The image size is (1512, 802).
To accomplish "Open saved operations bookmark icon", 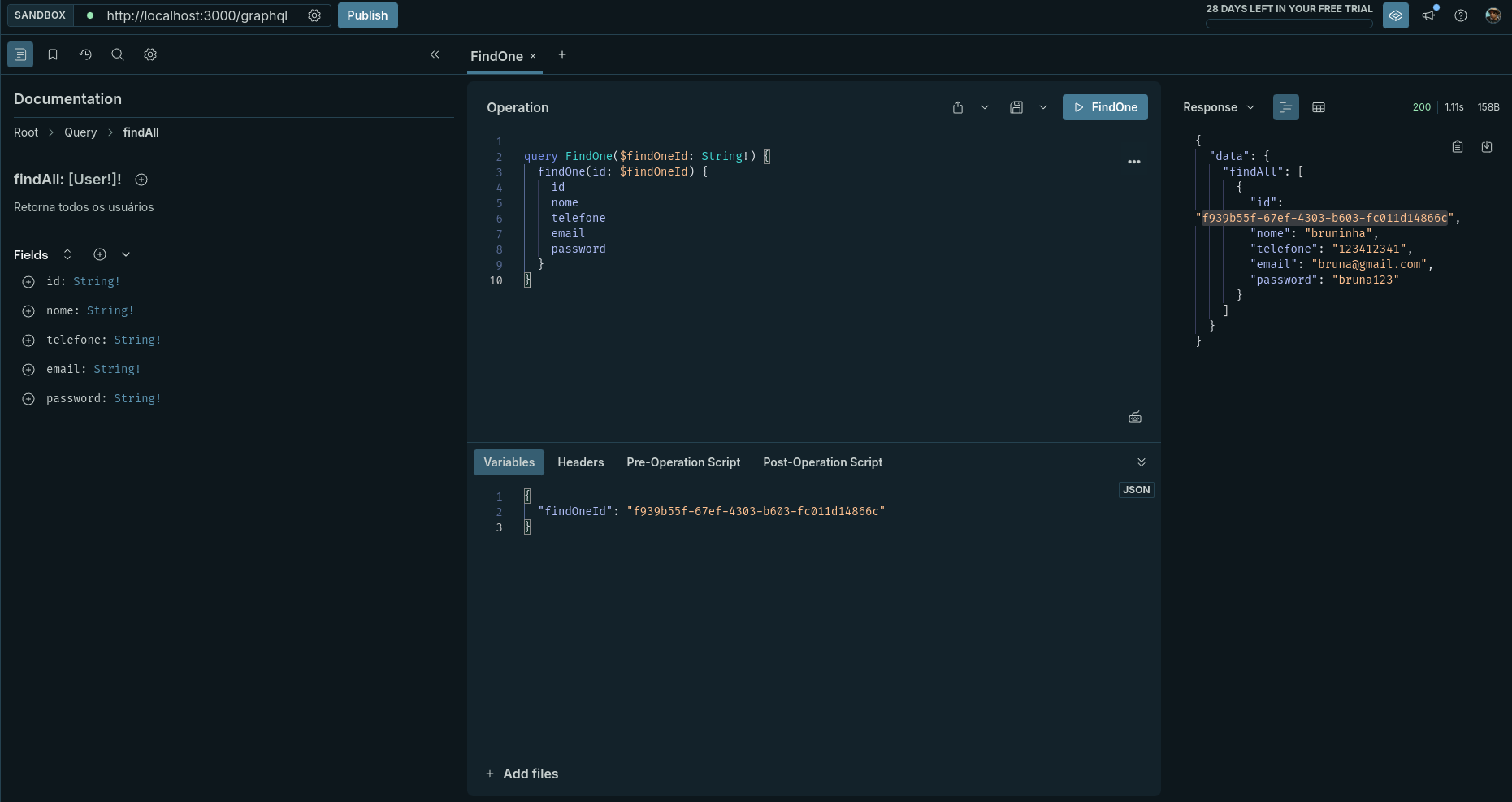I will click(53, 54).
